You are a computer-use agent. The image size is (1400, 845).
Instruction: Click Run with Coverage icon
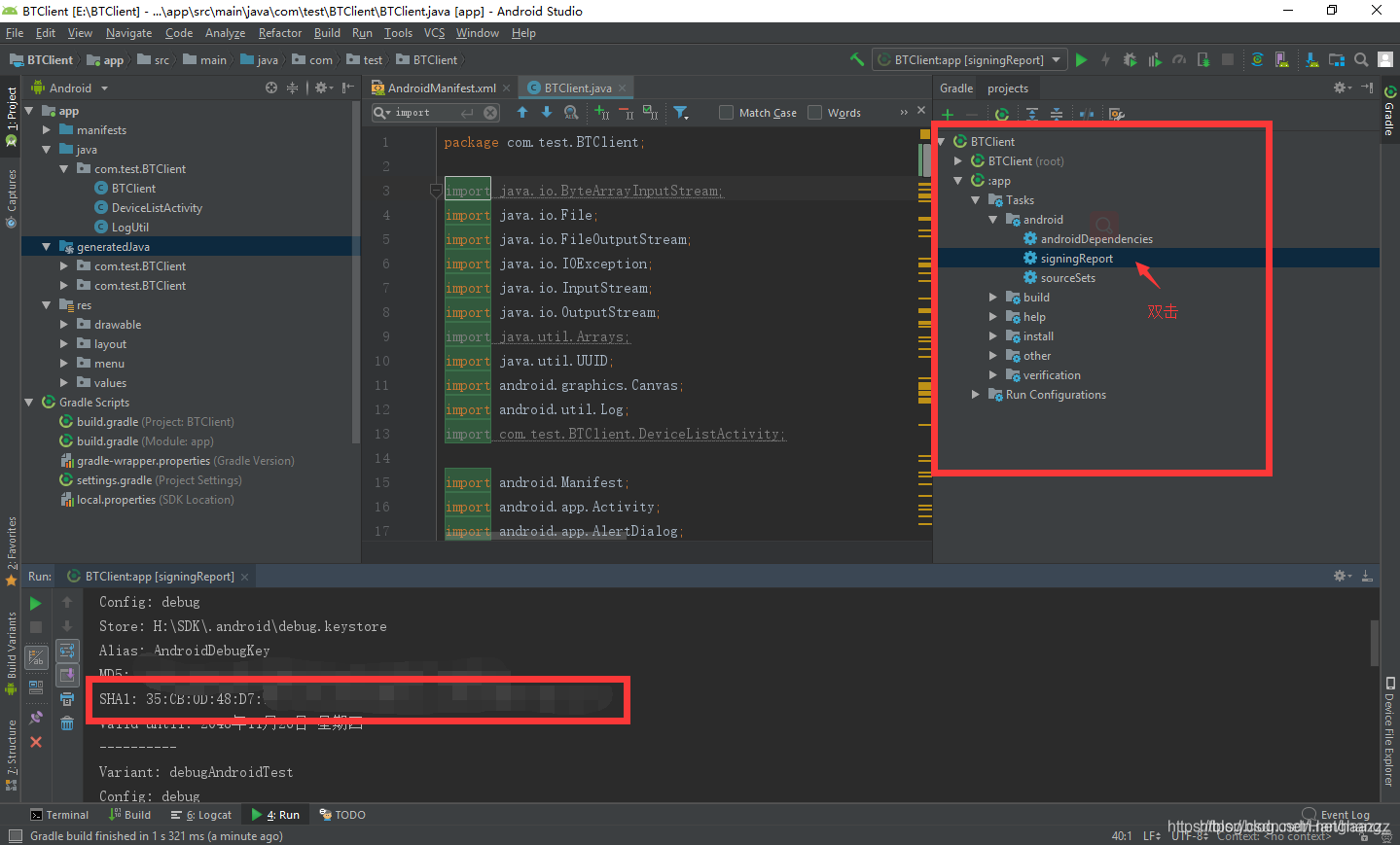coord(1154,59)
